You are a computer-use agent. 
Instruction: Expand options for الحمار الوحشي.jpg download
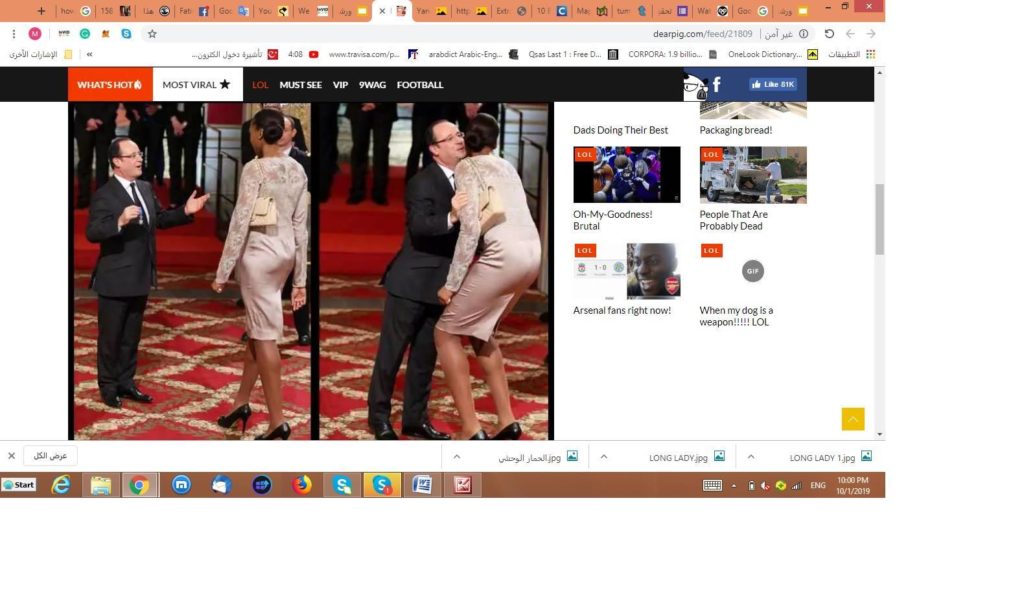[456, 456]
